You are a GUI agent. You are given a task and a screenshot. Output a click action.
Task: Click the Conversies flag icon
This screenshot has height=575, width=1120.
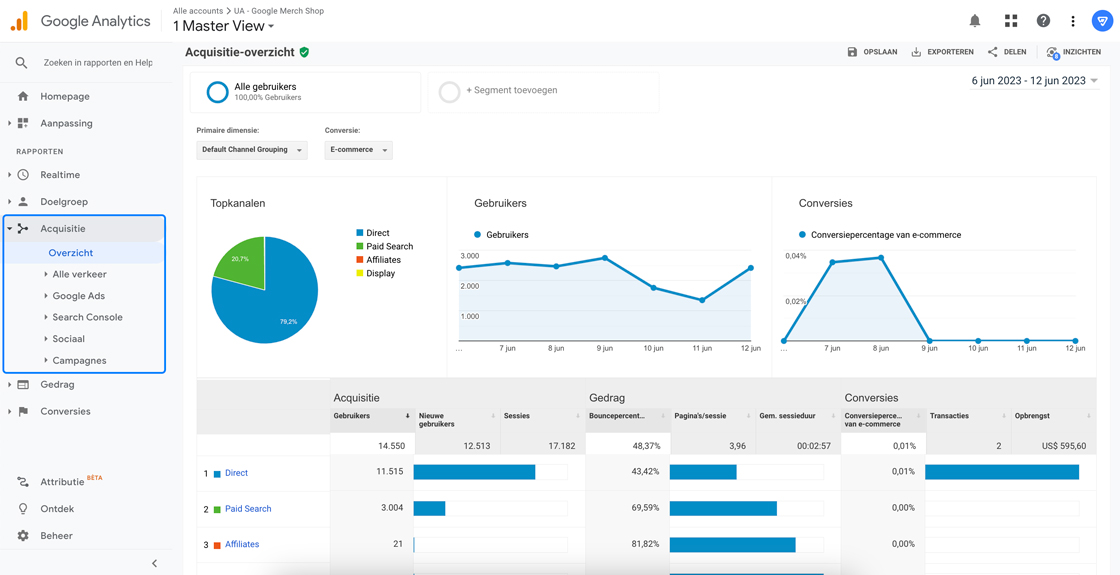pos(23,411)
